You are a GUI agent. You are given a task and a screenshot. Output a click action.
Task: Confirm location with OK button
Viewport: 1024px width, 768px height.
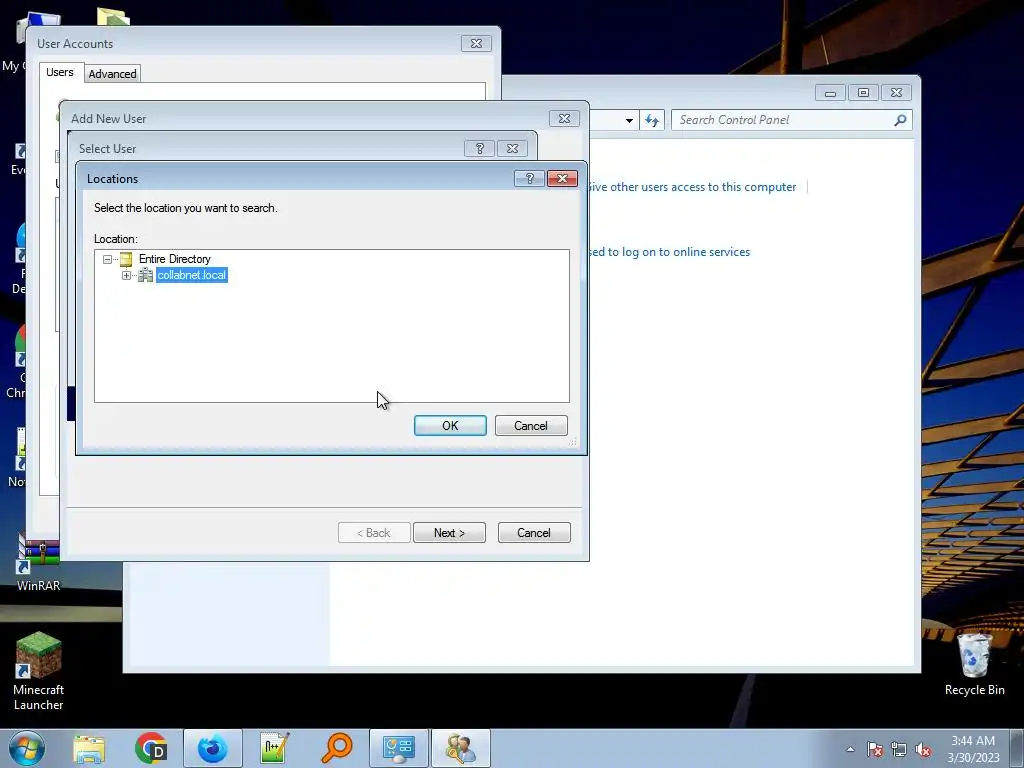(450, 426)
